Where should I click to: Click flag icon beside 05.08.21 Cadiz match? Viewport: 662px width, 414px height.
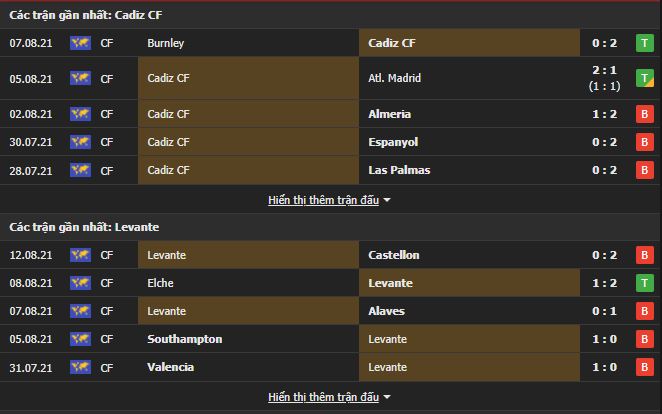[80, 78]
